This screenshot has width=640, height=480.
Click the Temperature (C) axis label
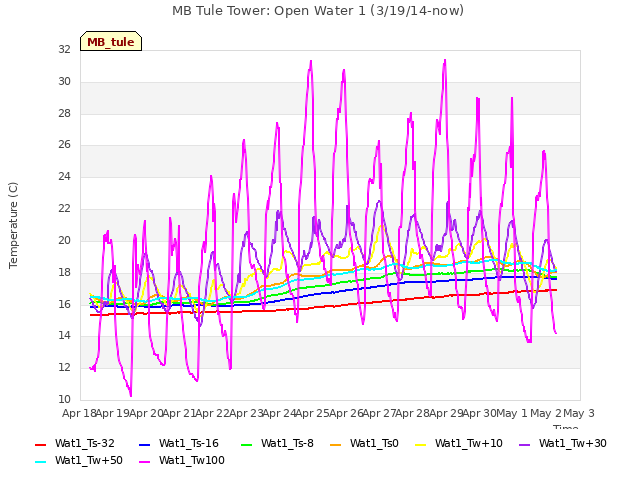point(13,225)
